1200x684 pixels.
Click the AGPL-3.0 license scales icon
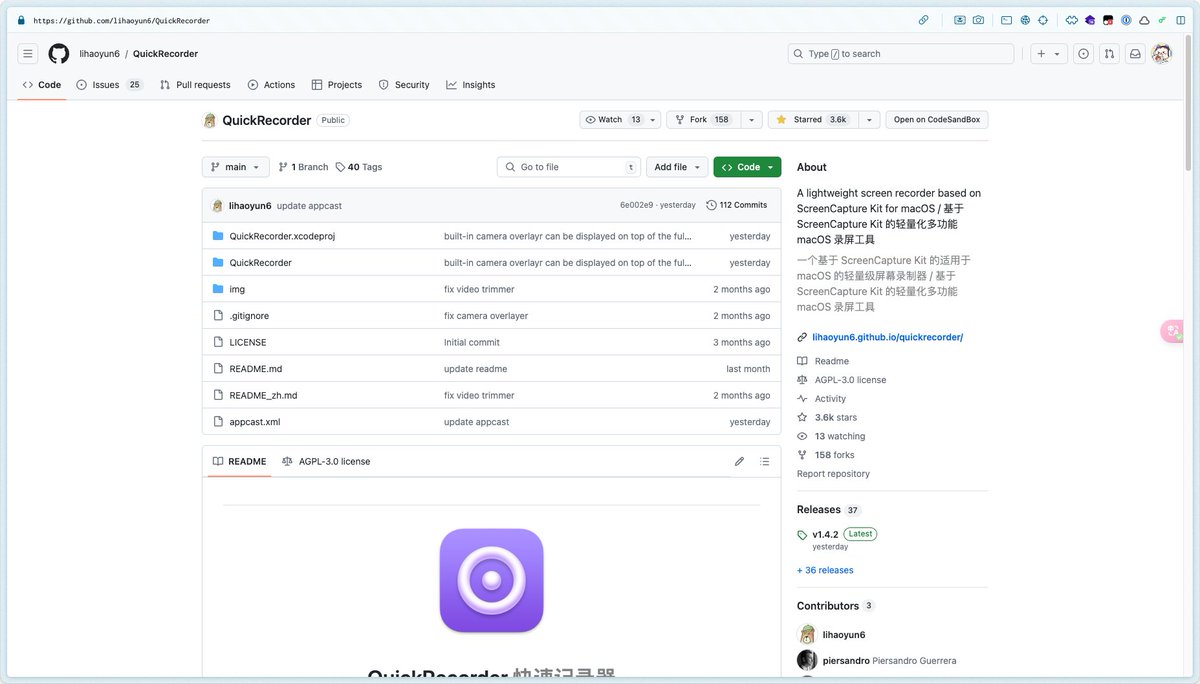tap(286, 461)
